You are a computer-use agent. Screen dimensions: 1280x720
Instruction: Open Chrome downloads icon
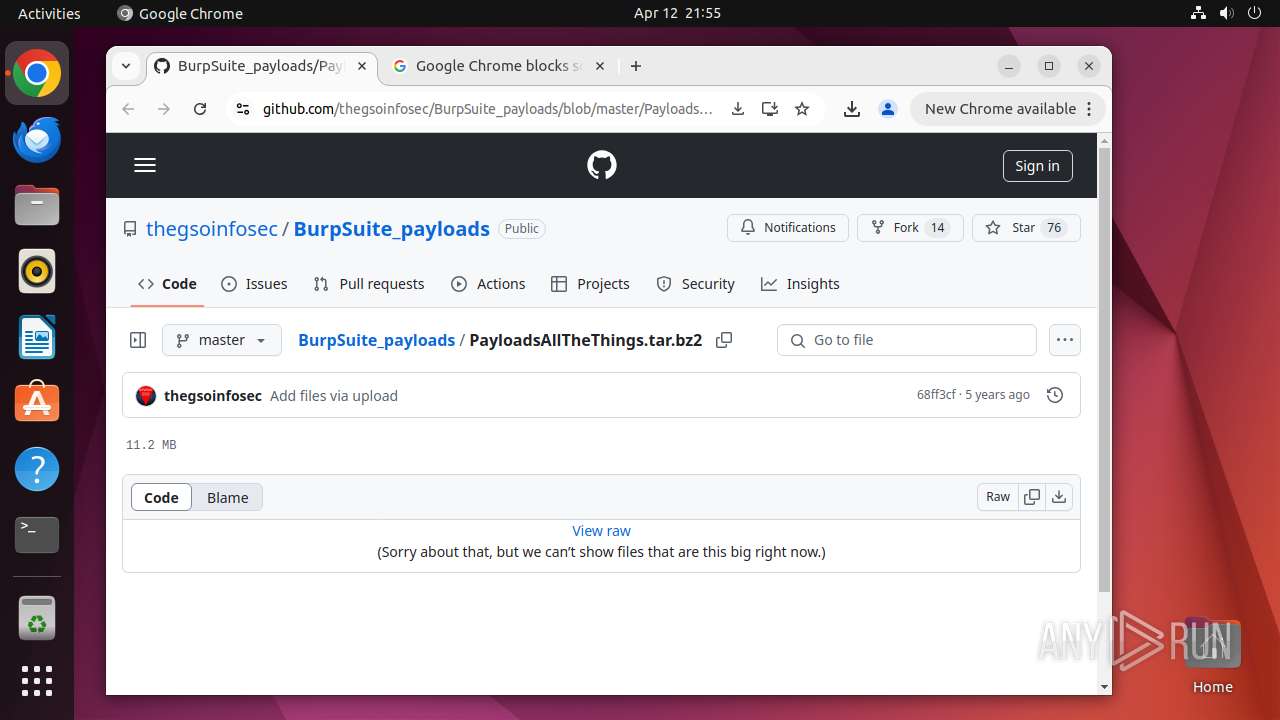[x=852, y=109]
